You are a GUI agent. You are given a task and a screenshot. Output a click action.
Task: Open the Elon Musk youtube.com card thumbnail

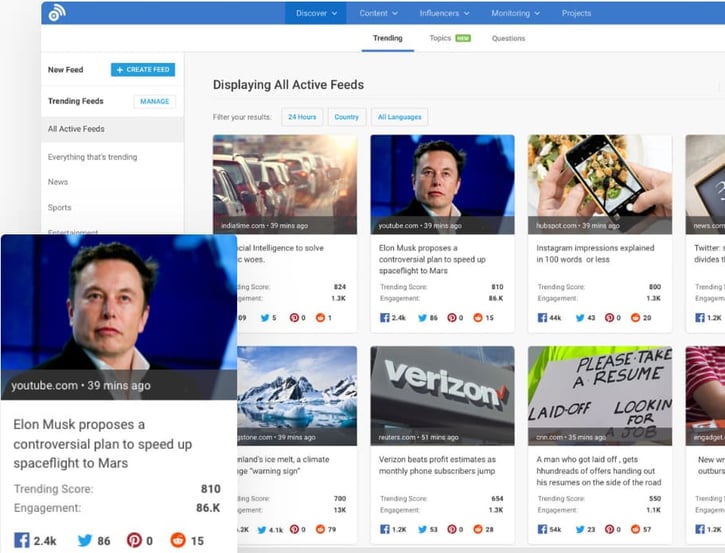tap(442, 184)
